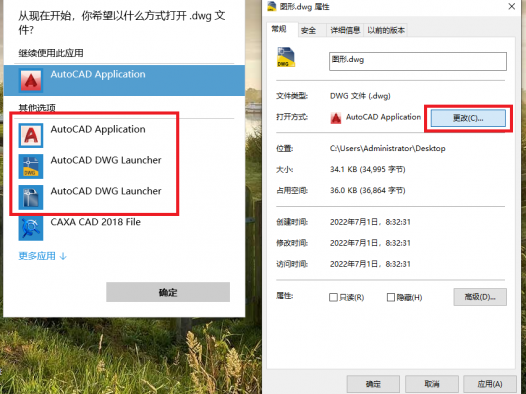Click the 应用(A) button
Image resolution: width=526 pixels, height=394 pixels.
click(x=490, y=384)
